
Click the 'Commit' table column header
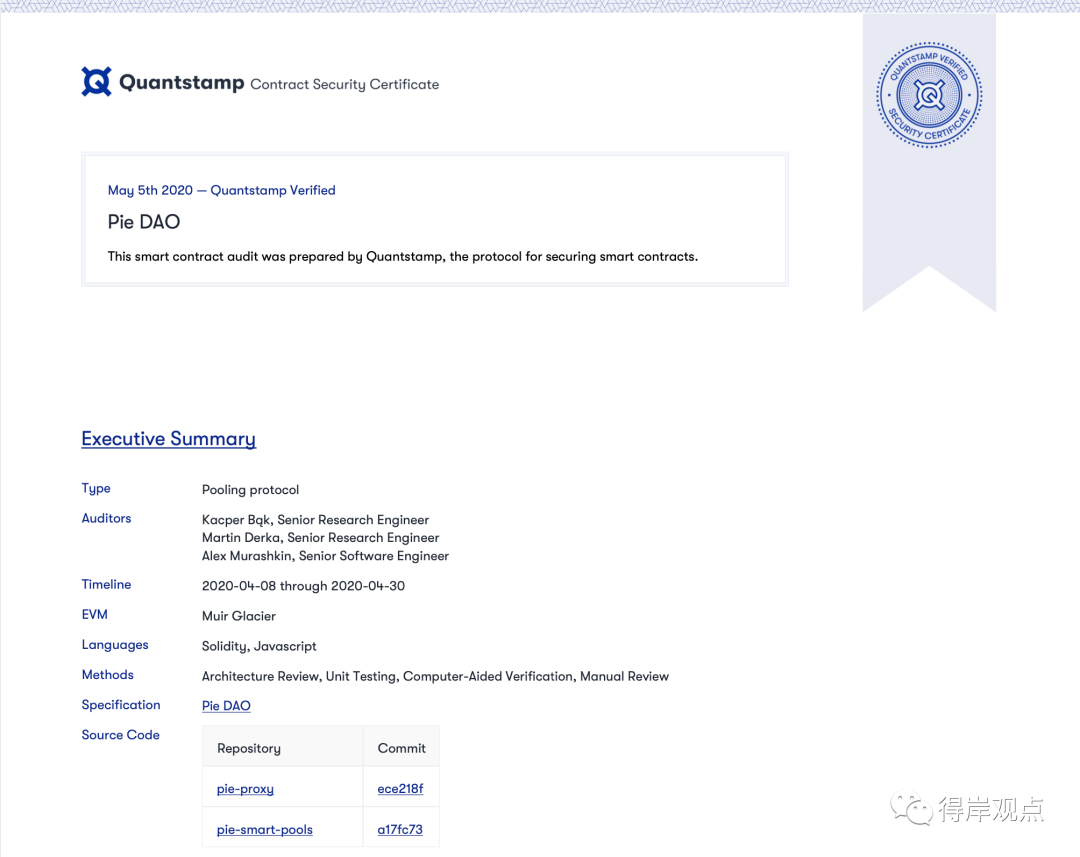[402, 748]
